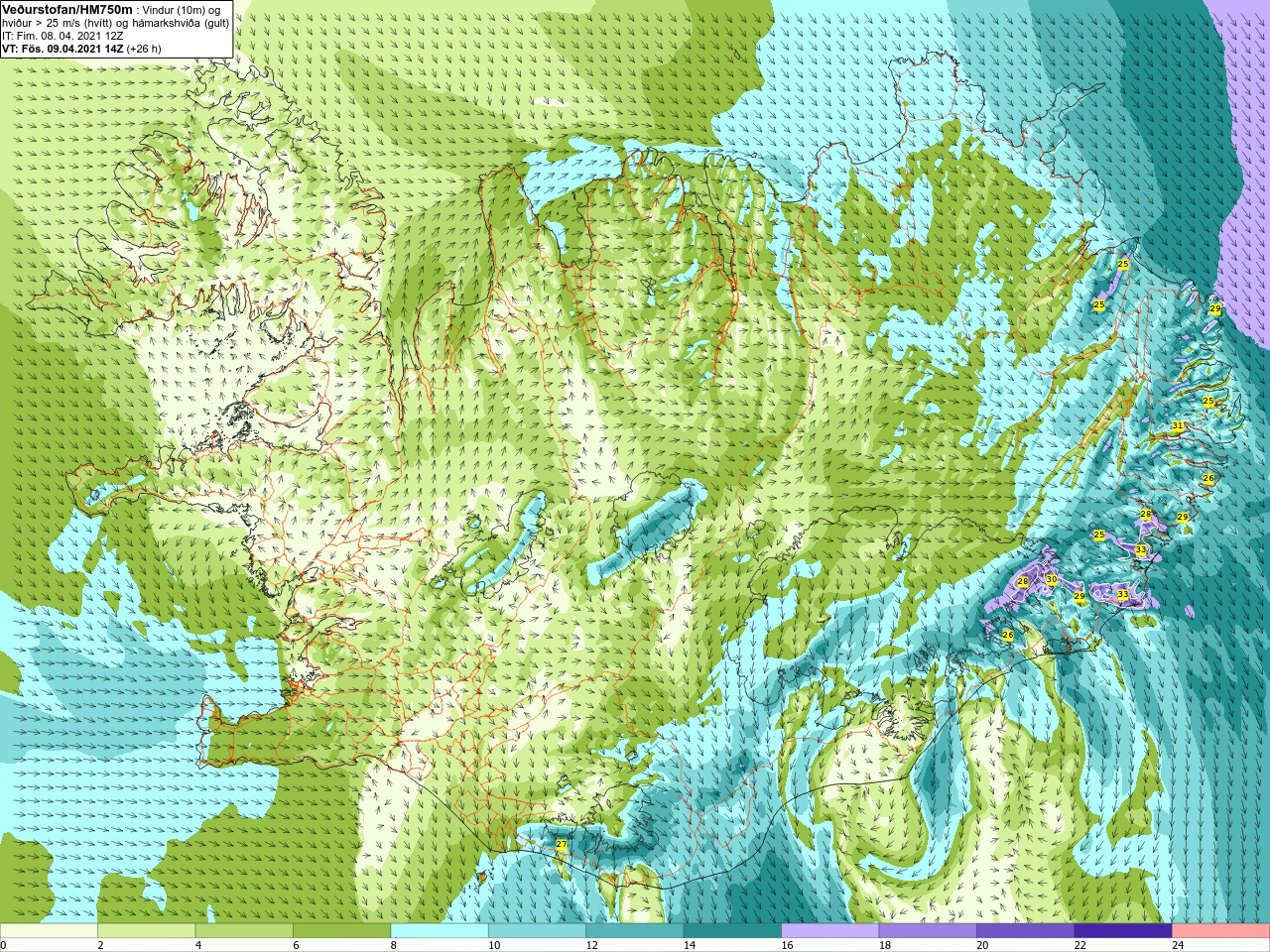Click the legend tick label '4'
The width and height of the screenshot is (1270, 952).
click(197, 945)
